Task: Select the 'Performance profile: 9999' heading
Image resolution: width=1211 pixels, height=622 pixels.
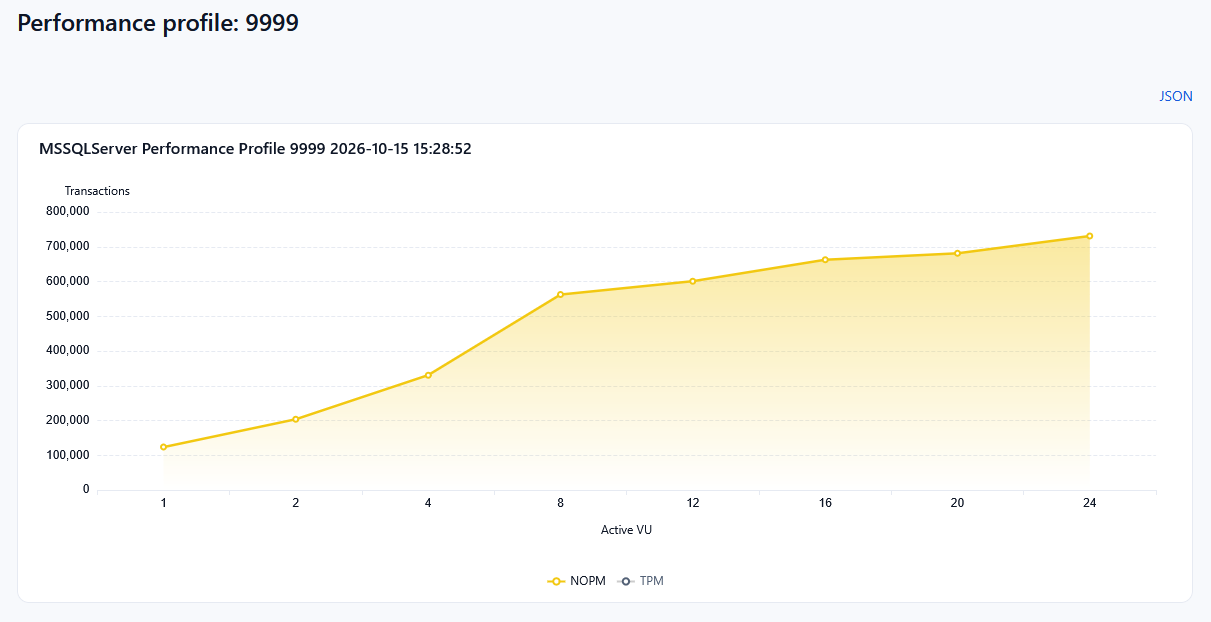Action: pos(158,23)
